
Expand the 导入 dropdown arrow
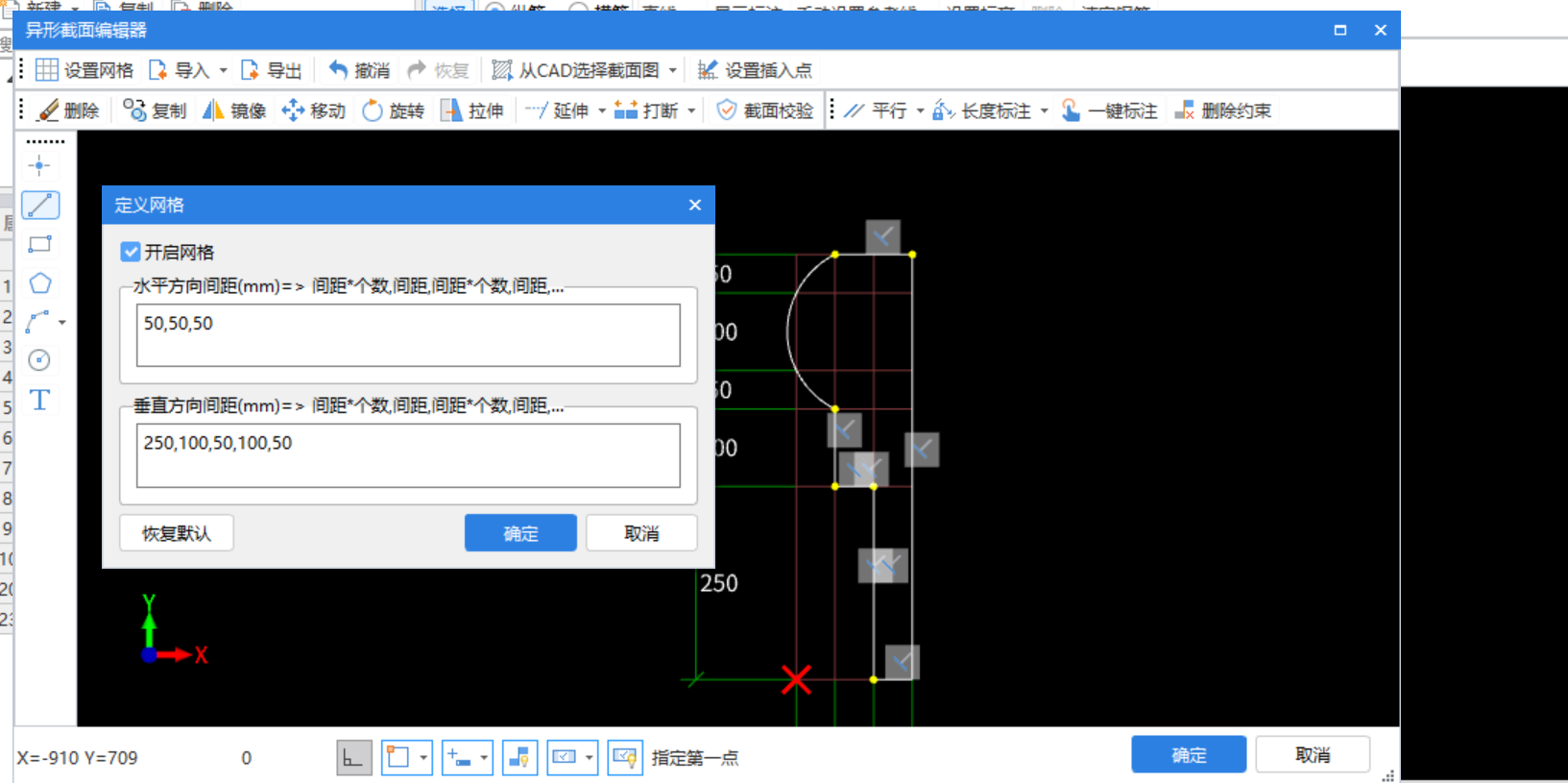click(x=223, y=70)
